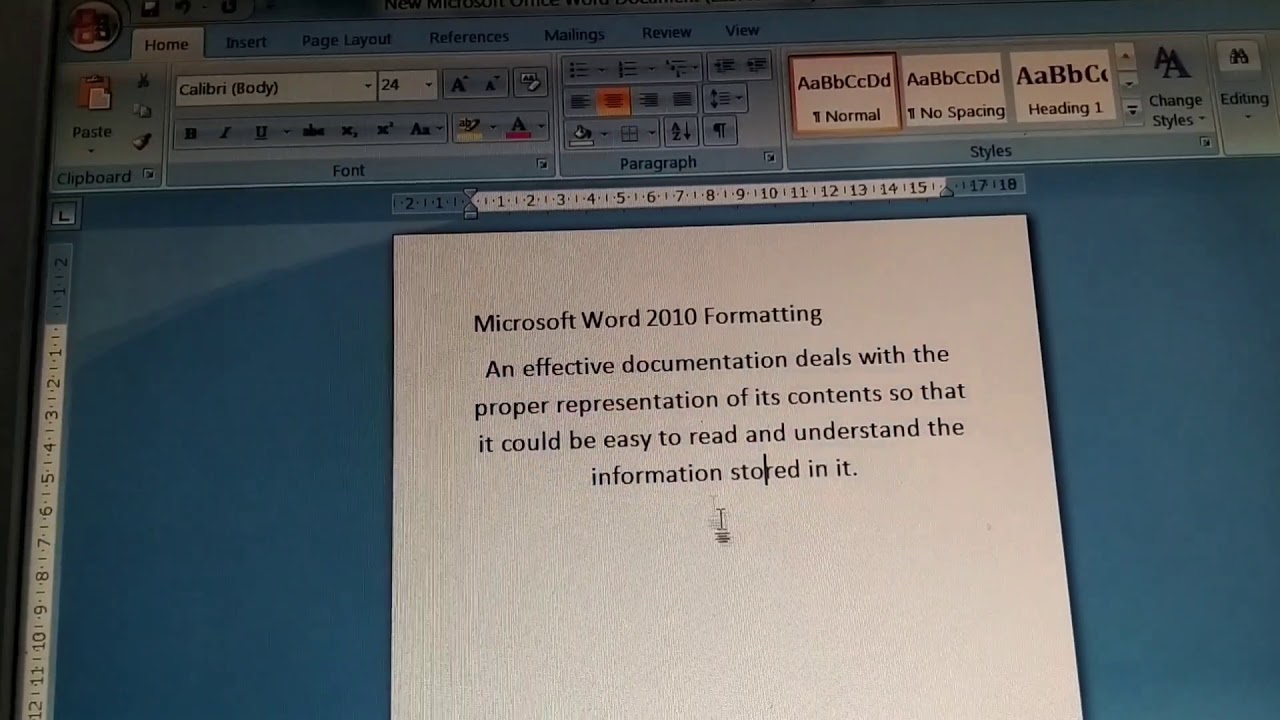Toggle Justify alignment
Viewport: 1280px width, 720px height.
682,99
